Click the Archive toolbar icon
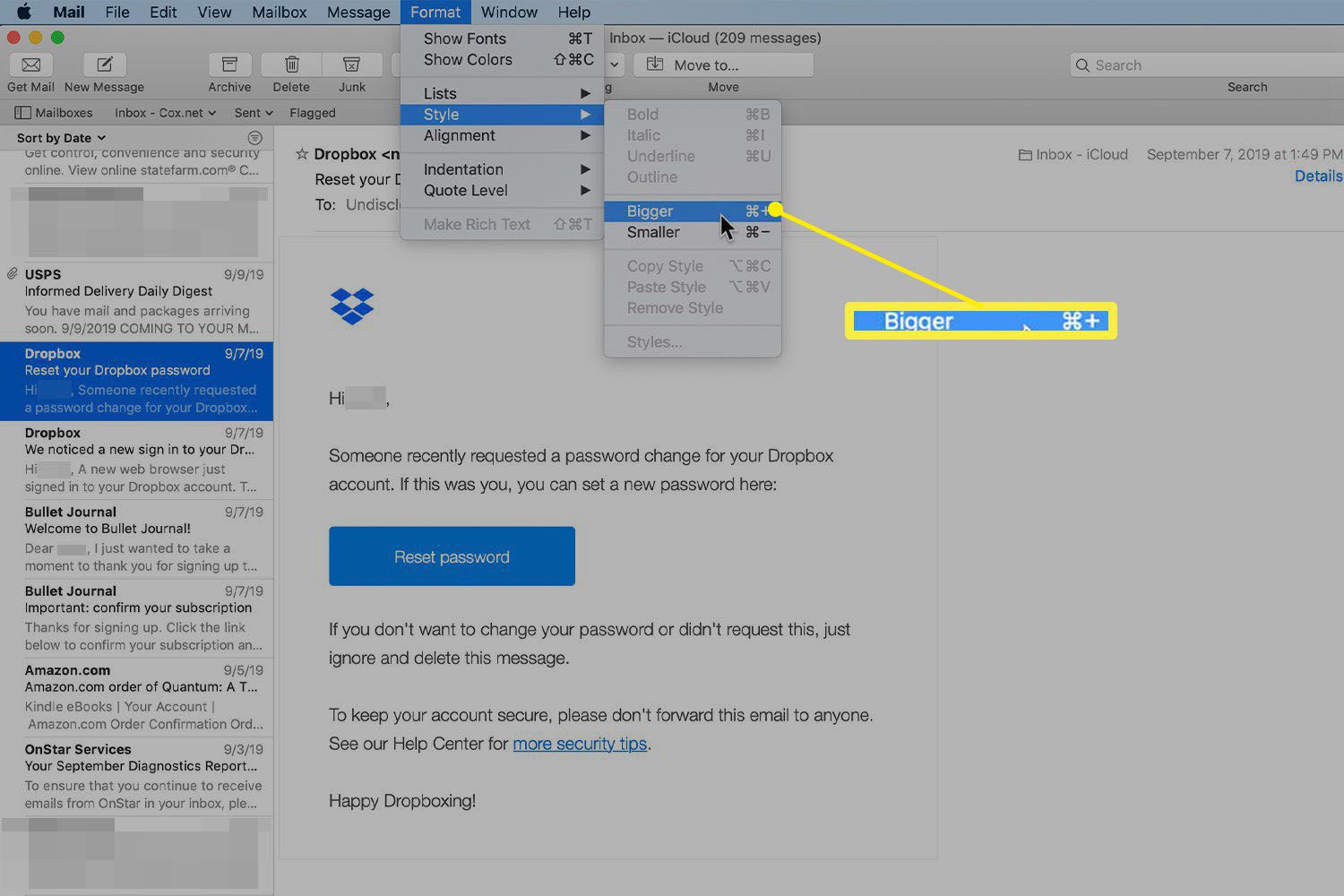The height and width of the screenshot is (896, 1344). coord(229,65)
